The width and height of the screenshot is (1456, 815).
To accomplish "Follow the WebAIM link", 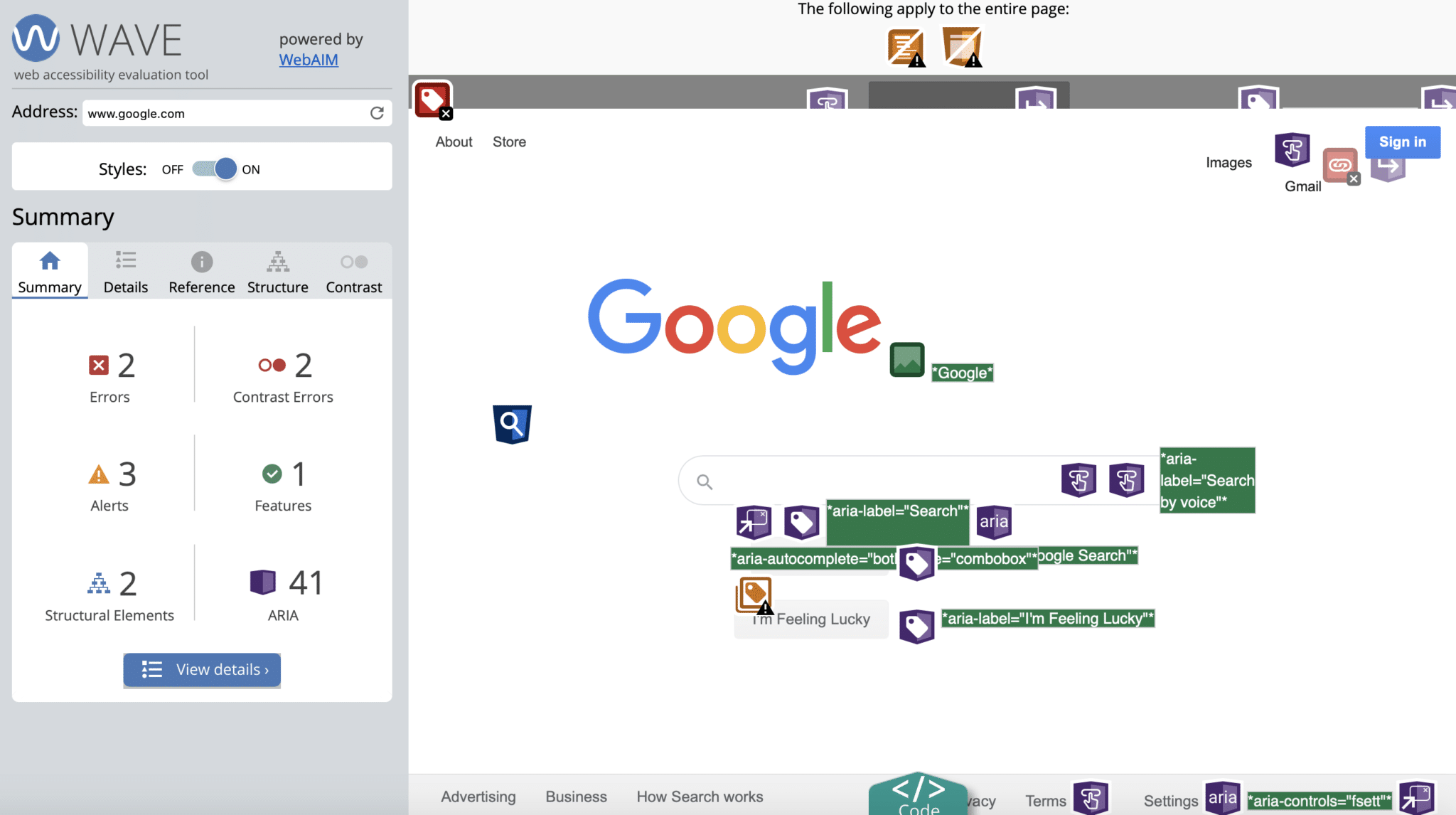I will 308,60.
